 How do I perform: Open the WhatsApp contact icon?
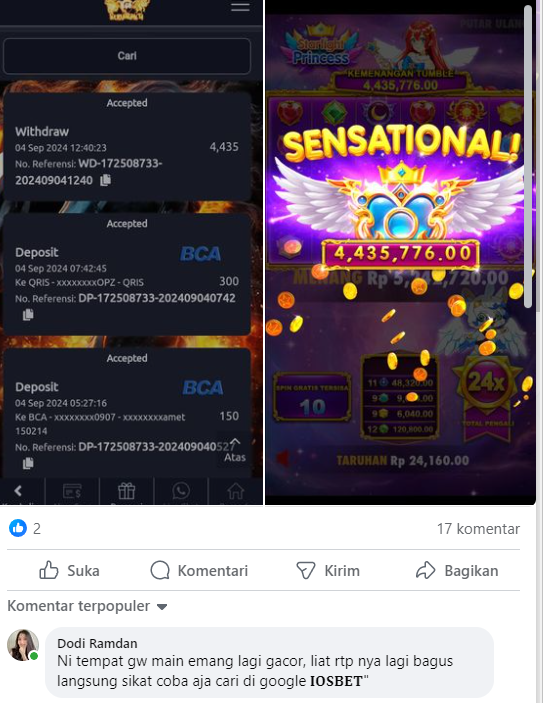[181, 491]
